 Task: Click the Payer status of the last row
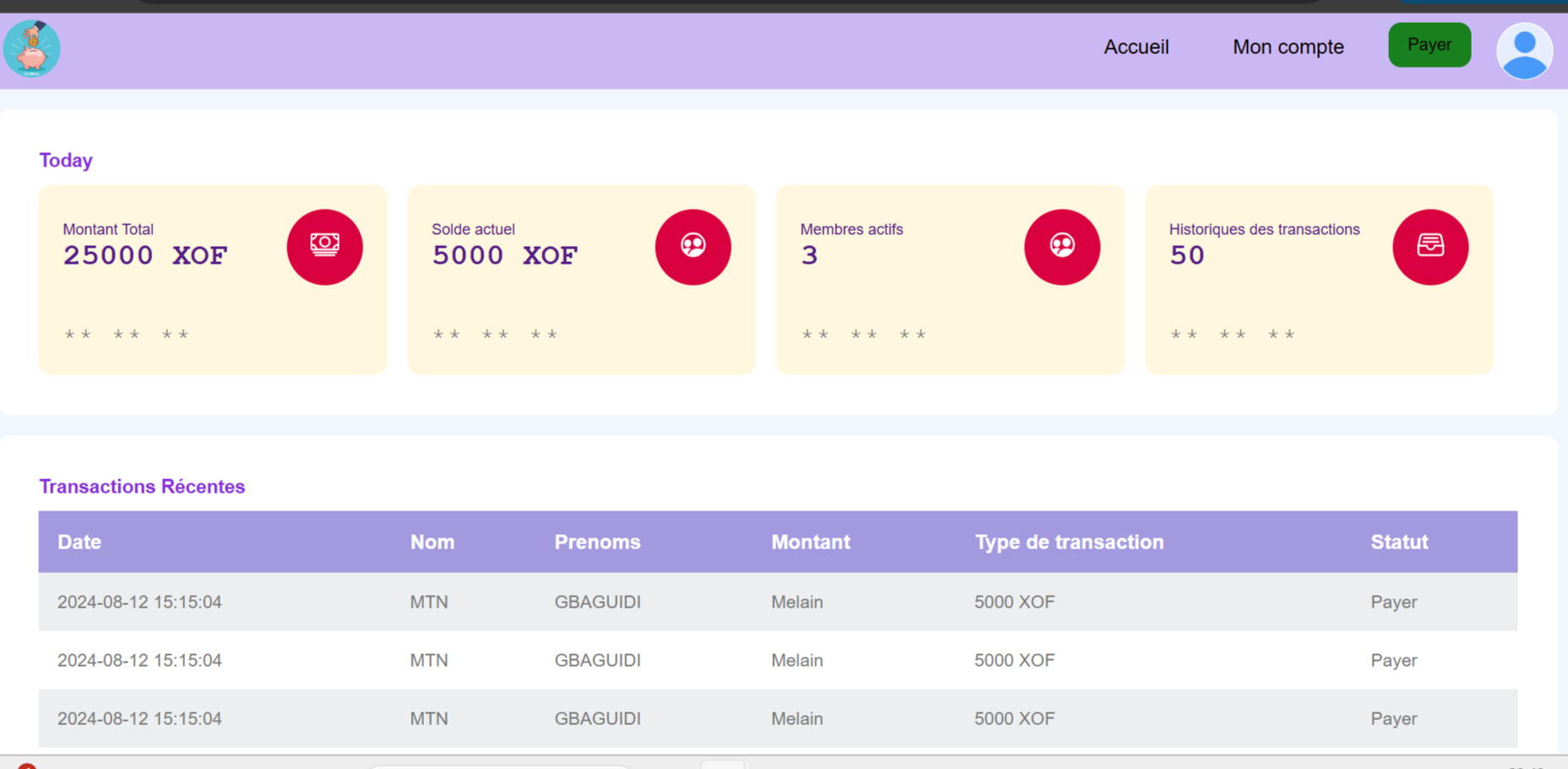click(x=1393, y=718)
